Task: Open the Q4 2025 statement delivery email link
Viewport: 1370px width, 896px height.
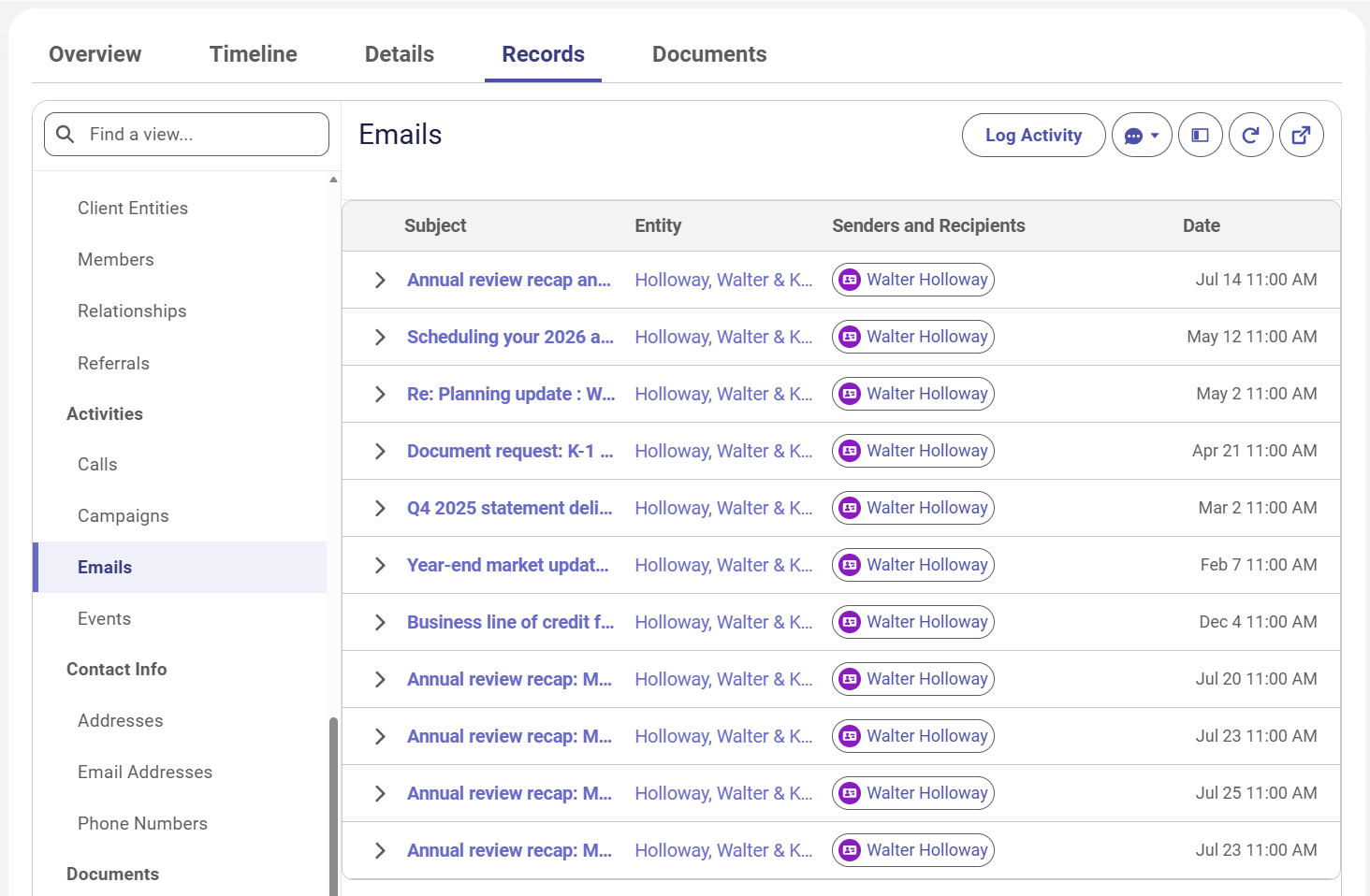Action: point(510,508)
